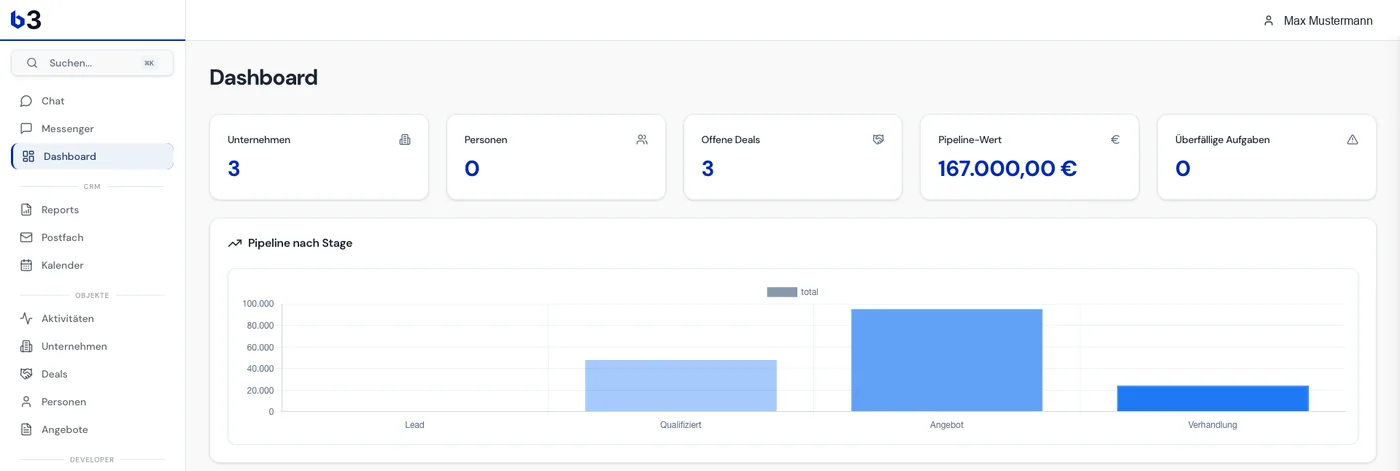Screen dimensions: 1400x471
Task: Toggle the total legend swatch
Action: [782, 292]
